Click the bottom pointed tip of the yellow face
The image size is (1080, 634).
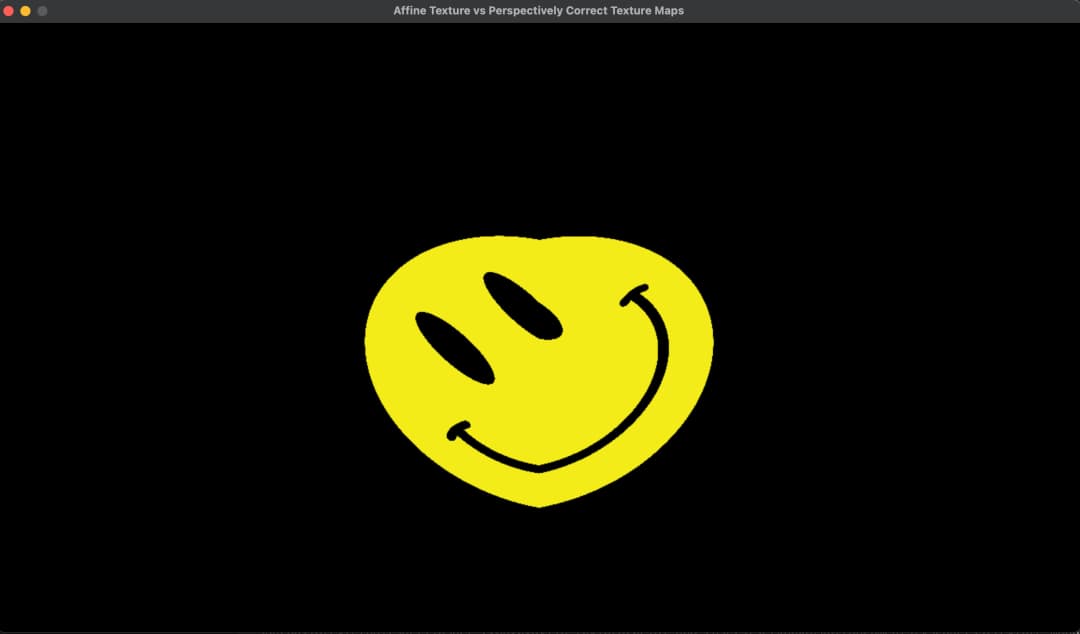pos(540,505)
